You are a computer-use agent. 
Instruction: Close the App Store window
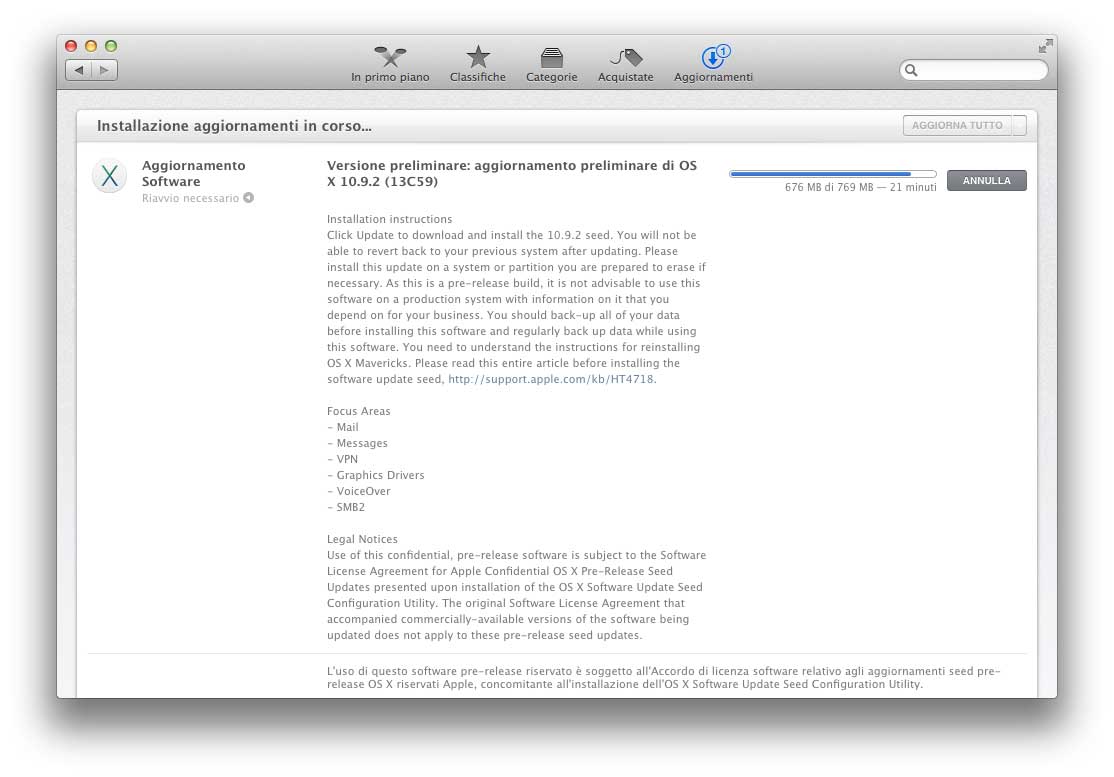(x=70, y=46)
